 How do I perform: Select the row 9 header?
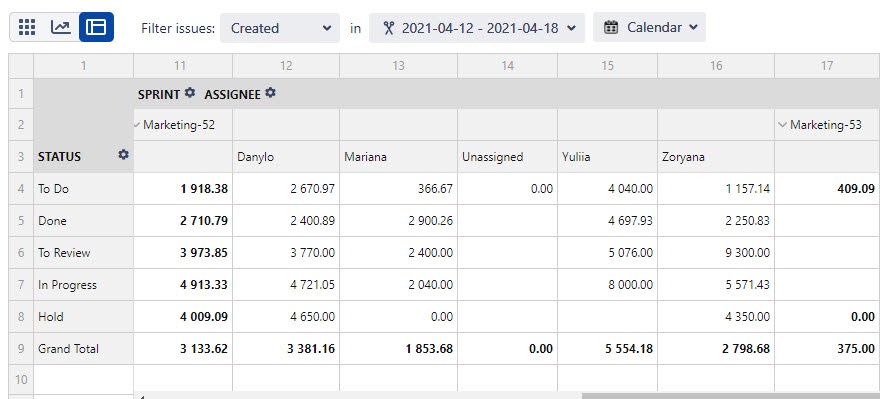point(21,348)
